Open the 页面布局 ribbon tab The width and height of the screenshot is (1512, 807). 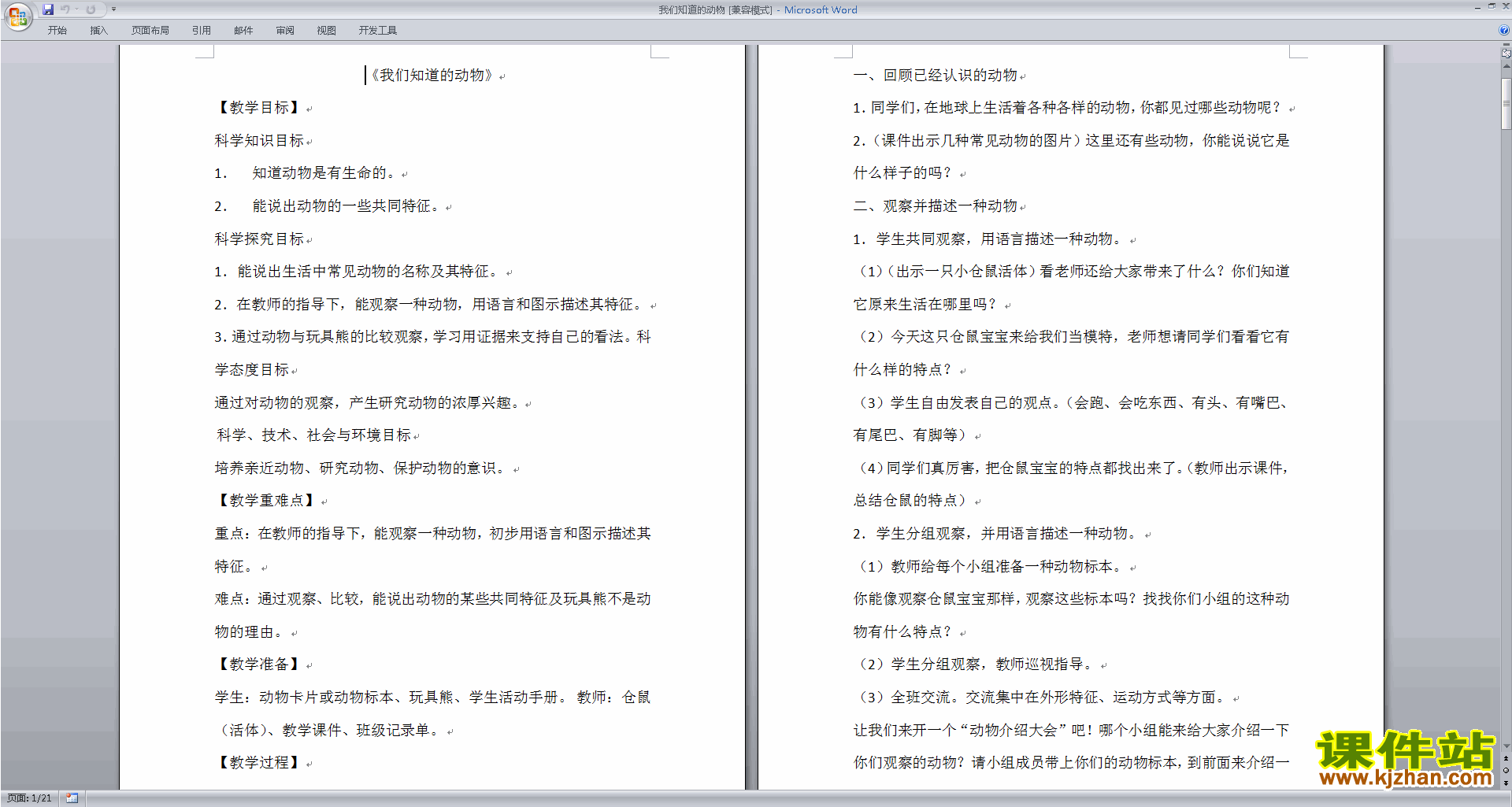point(150,30)
